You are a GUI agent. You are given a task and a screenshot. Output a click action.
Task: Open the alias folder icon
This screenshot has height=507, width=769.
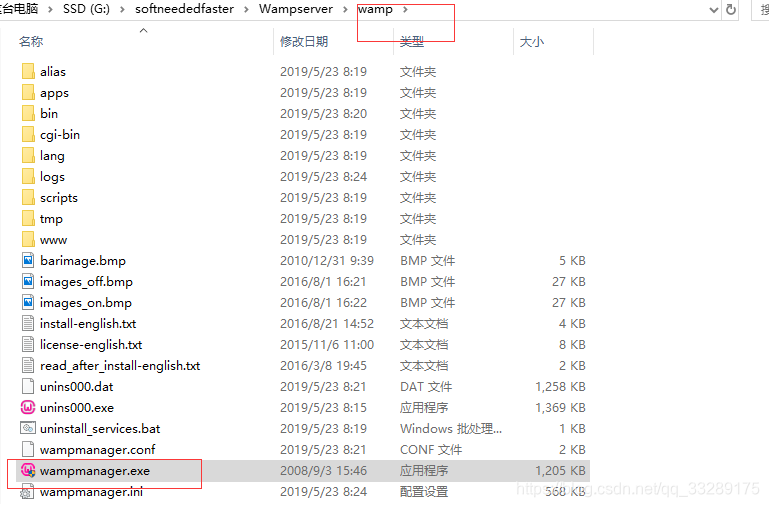tap(28, 71)
